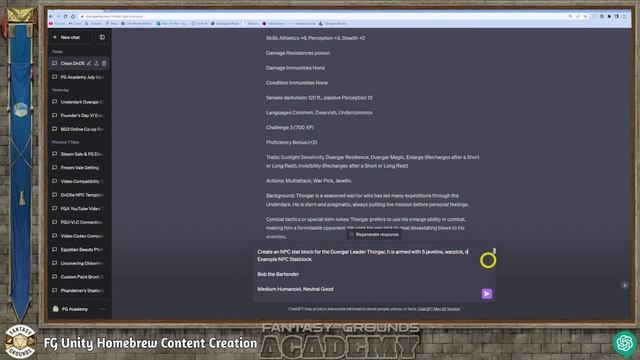The width and height of the screenshot is (640, 360).
Task: Send the message with purple arrow button
Action: click(487, 293)
